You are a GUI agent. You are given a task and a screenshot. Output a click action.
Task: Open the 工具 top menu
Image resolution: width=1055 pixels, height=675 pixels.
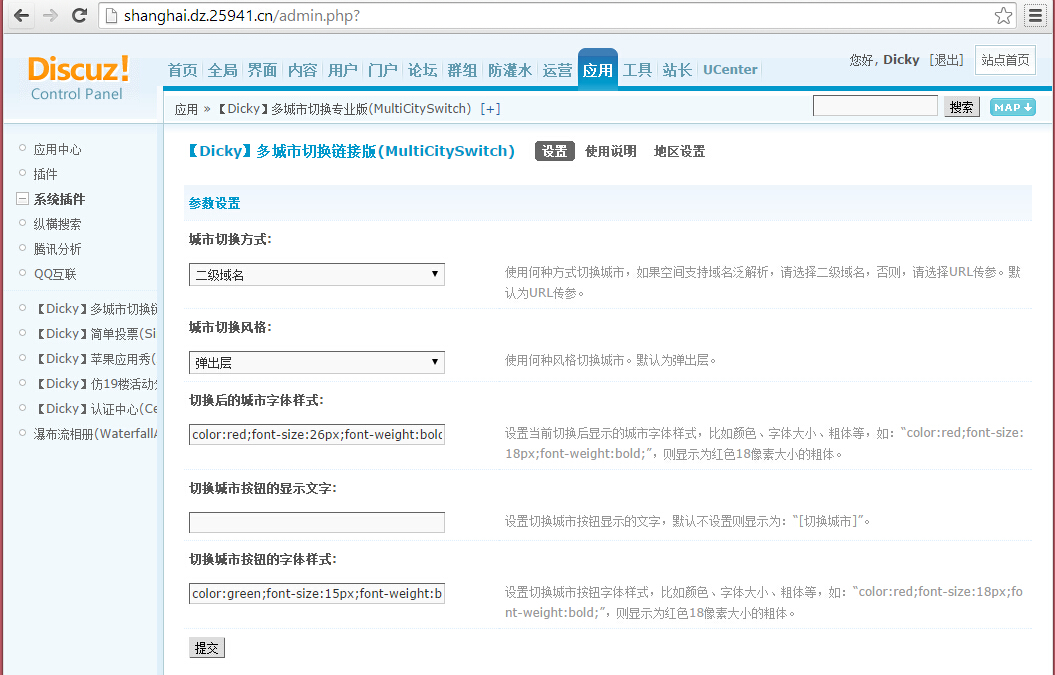pyautogui.click(x=637, y=70)
